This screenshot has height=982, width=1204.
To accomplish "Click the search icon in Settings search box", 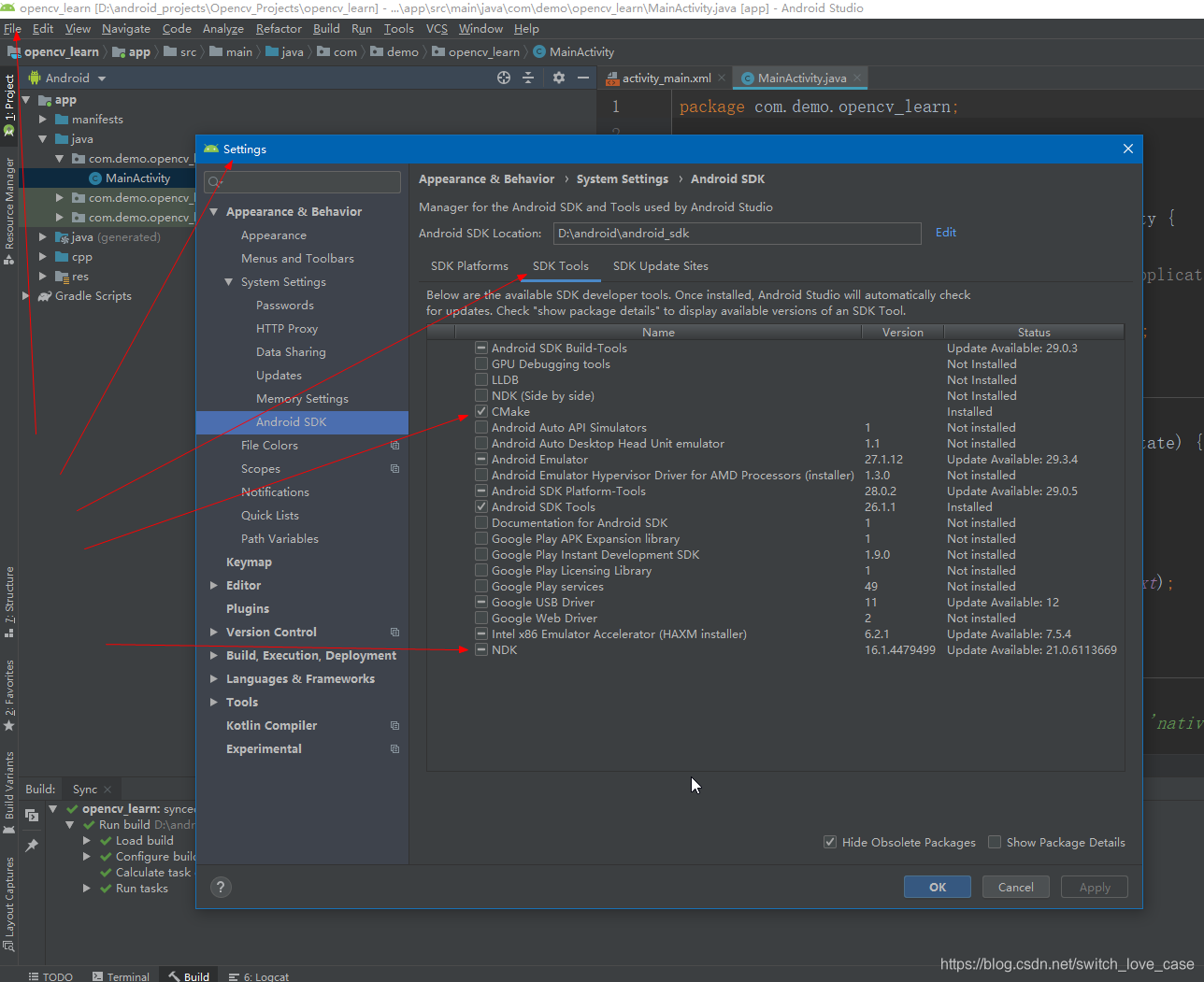I will (x=215, y=182).
